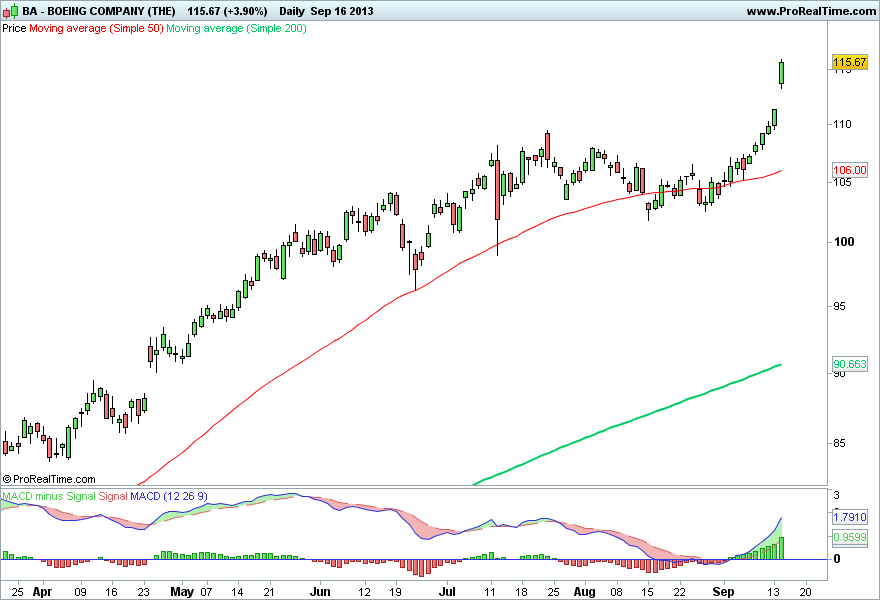
Task: Select the Price legend label
Action: [14, 28]
